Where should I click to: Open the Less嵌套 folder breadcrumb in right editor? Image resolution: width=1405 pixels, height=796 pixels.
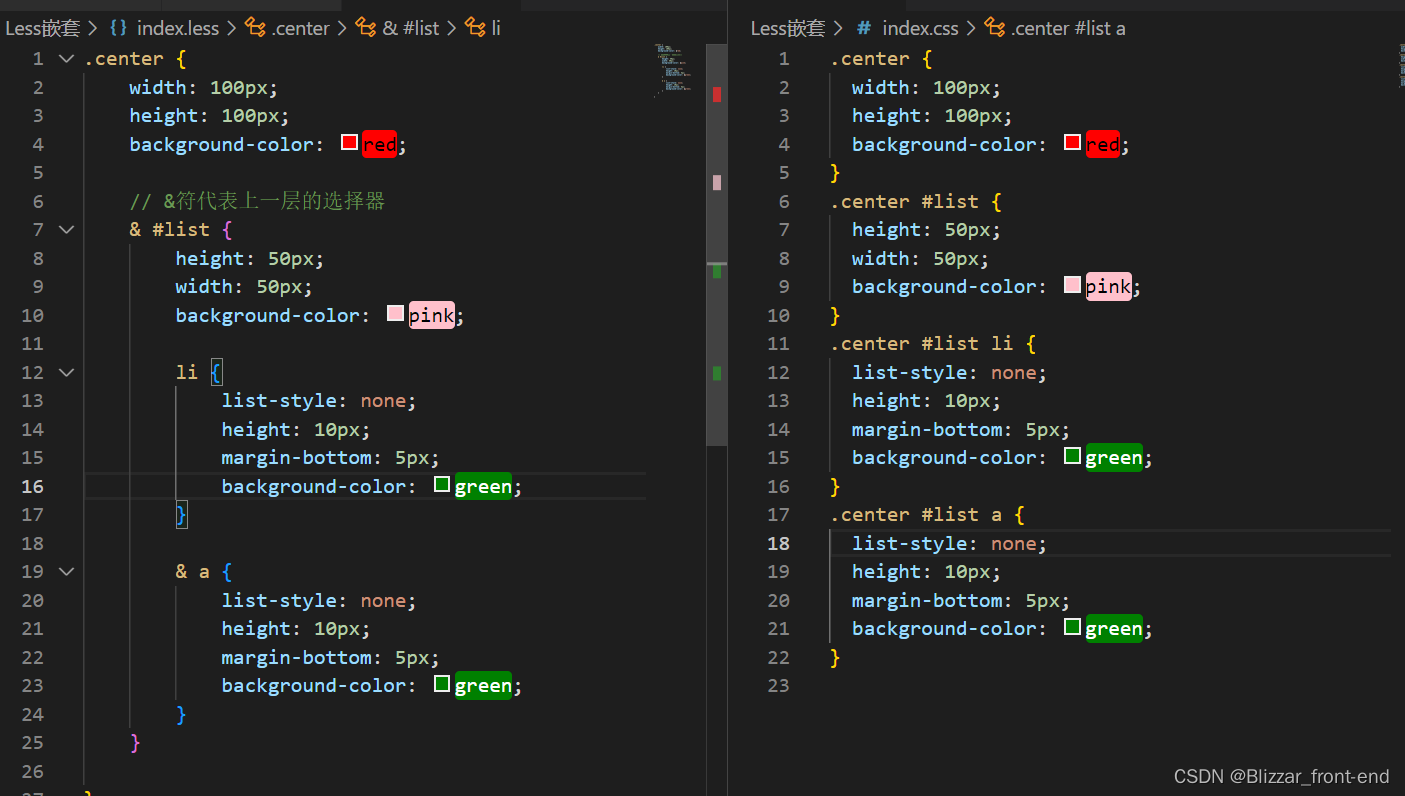pos(789,28)
